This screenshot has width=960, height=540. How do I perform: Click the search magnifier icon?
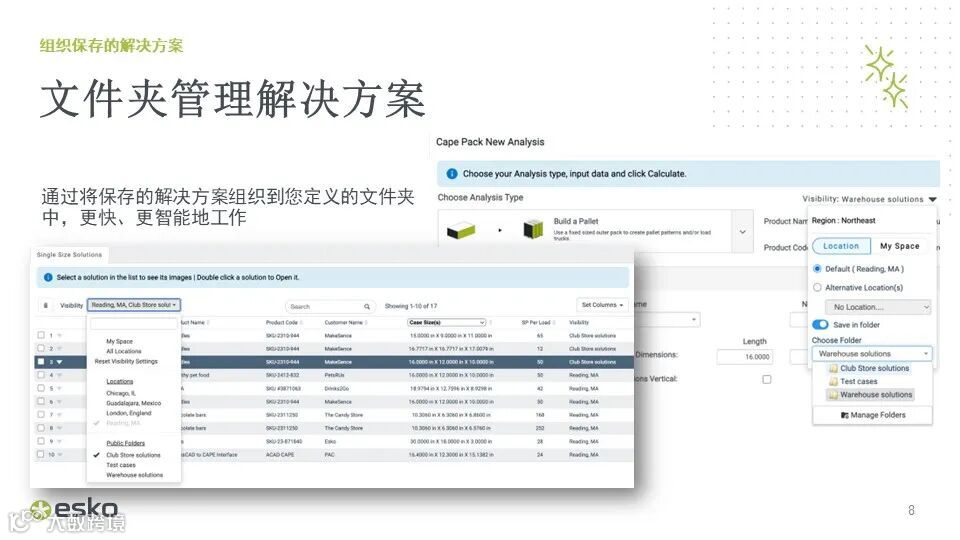click(x=367, y=307)
